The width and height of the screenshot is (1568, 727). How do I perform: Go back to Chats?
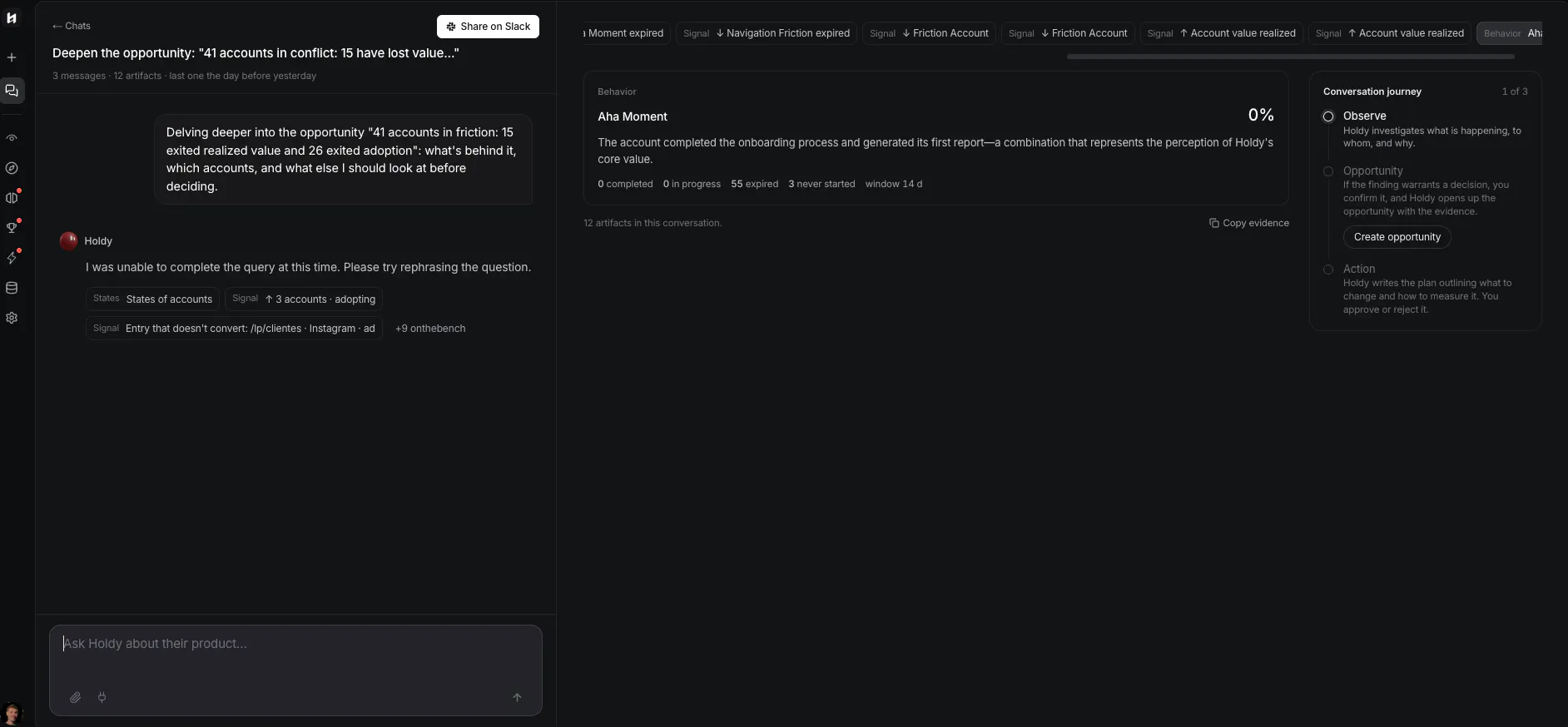coord(72,26)
